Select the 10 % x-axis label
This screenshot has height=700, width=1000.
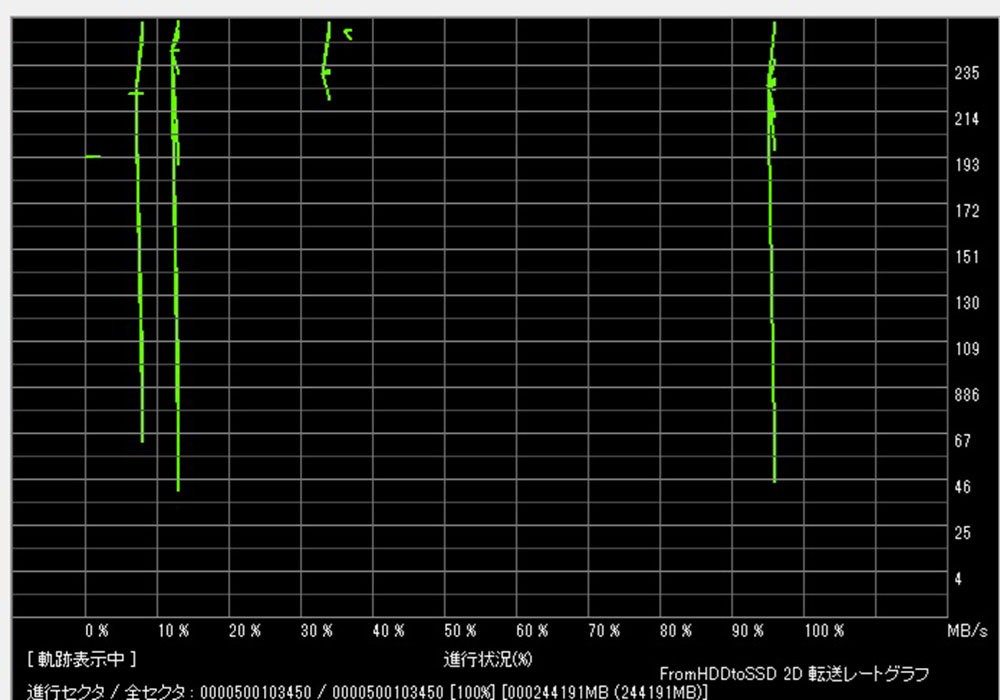[x=173, y=631]
